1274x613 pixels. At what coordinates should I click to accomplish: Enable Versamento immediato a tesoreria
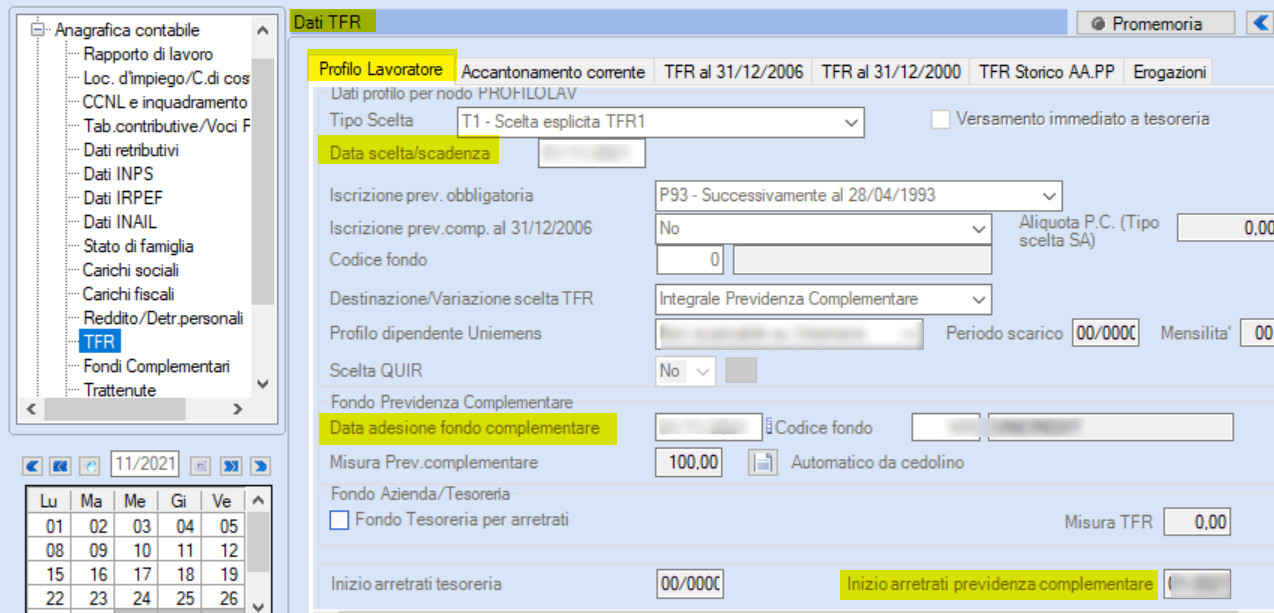click(x=940, y=119)
